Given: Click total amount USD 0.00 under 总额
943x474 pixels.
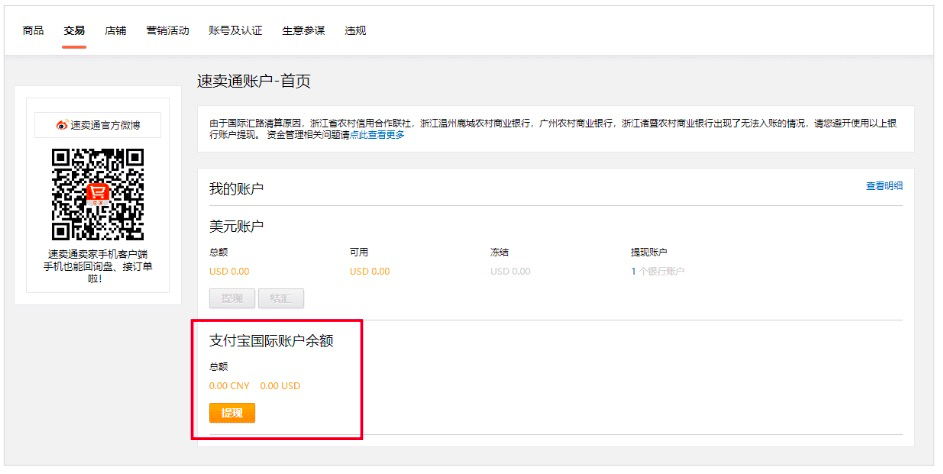Looking at the screenshot, I should coord(229,271).
